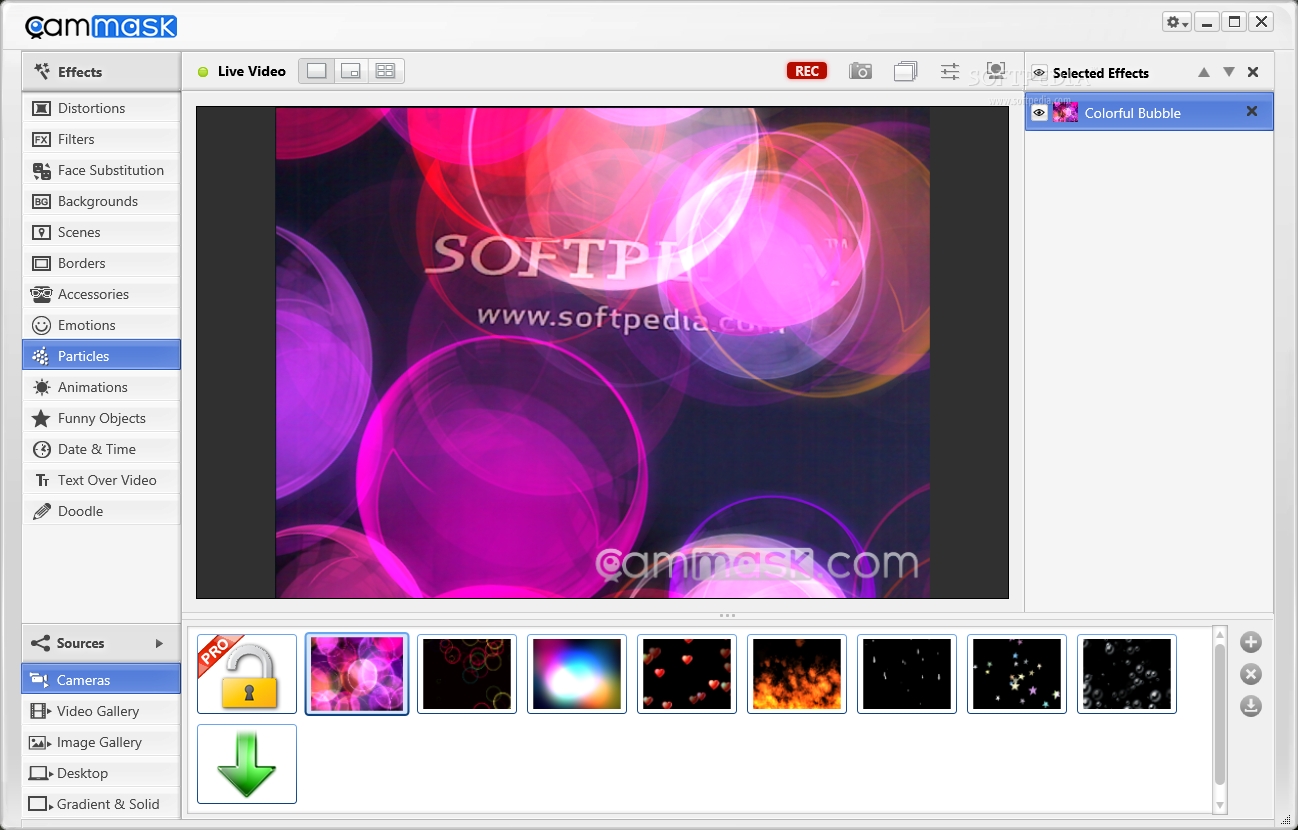Image resolution: width=1298 pixels, height=830 pixels.
Task: Apply the colorful stars particle thumbnail
Action: point(1017,674)
